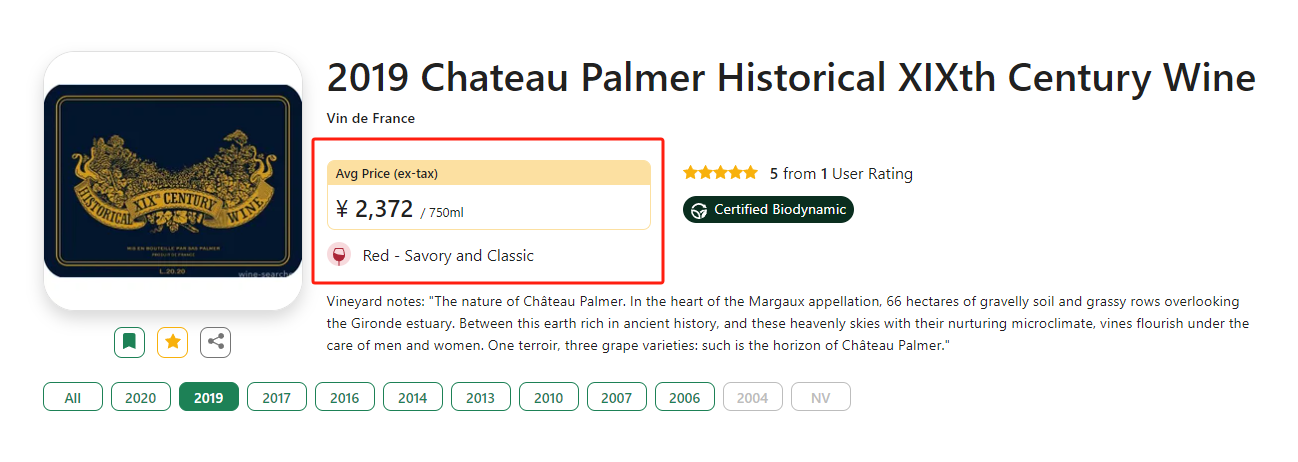Open the 2016 vintage
This screenshot has width=1298, height=462.
345,397
